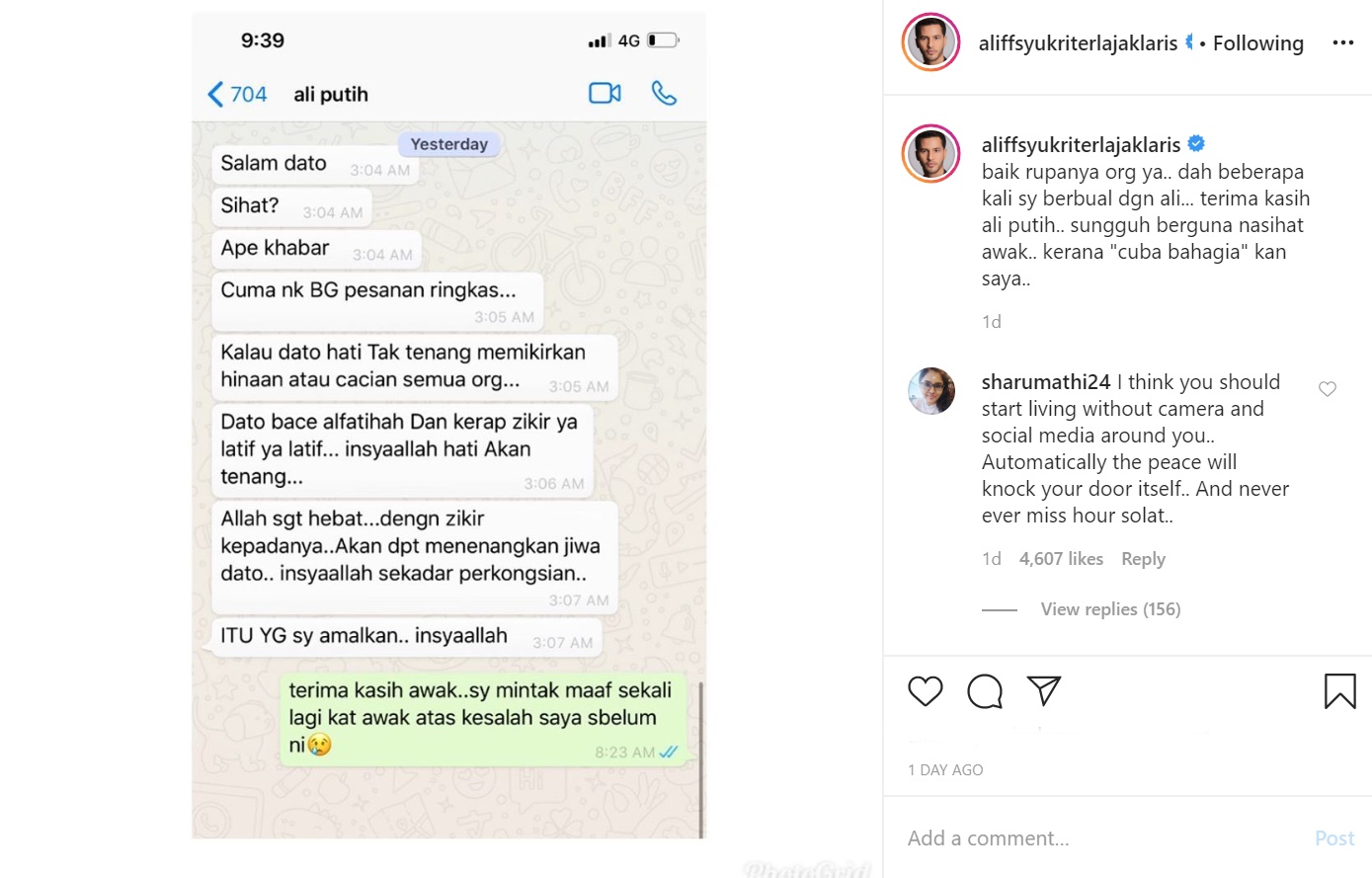Image resolution: width=1372 pixels, height=878 pixels.
Task: Open the three-dot more options menu
Action: (x=1343, y=42)
